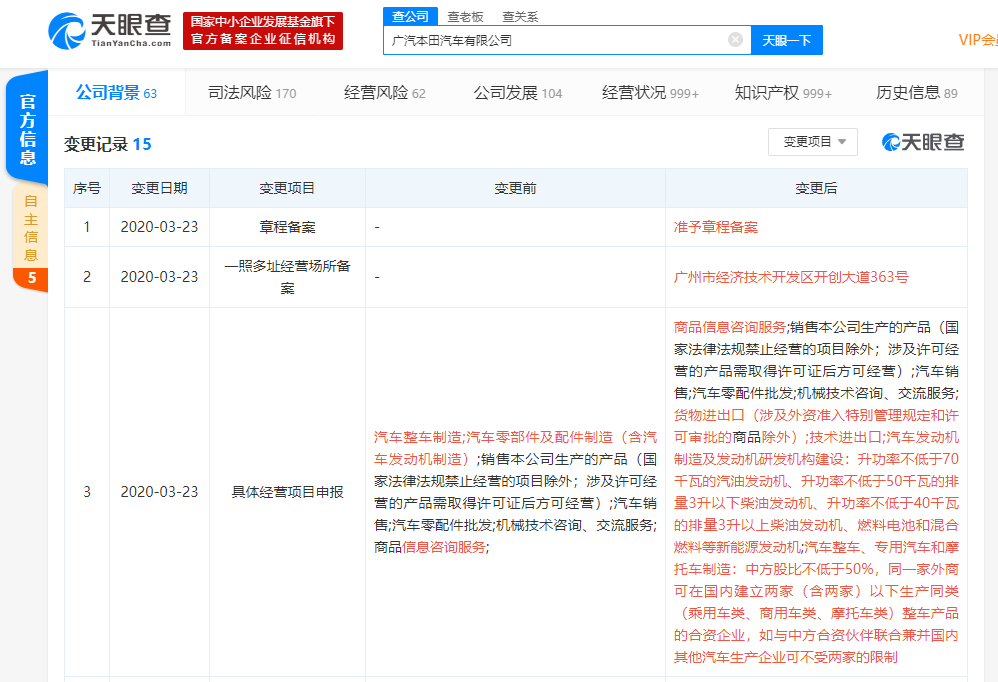Open the 公司发展 104 tab
This screenshot has width=998, height=682.
517,93
